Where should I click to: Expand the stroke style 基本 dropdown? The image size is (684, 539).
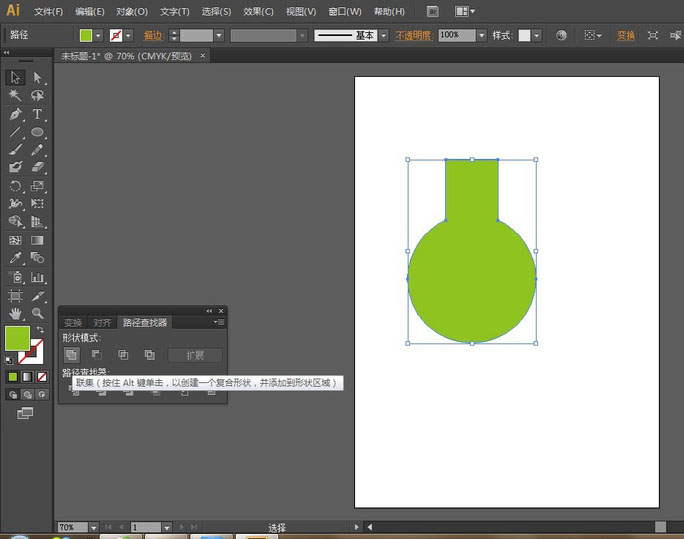(x=385, y=35)
